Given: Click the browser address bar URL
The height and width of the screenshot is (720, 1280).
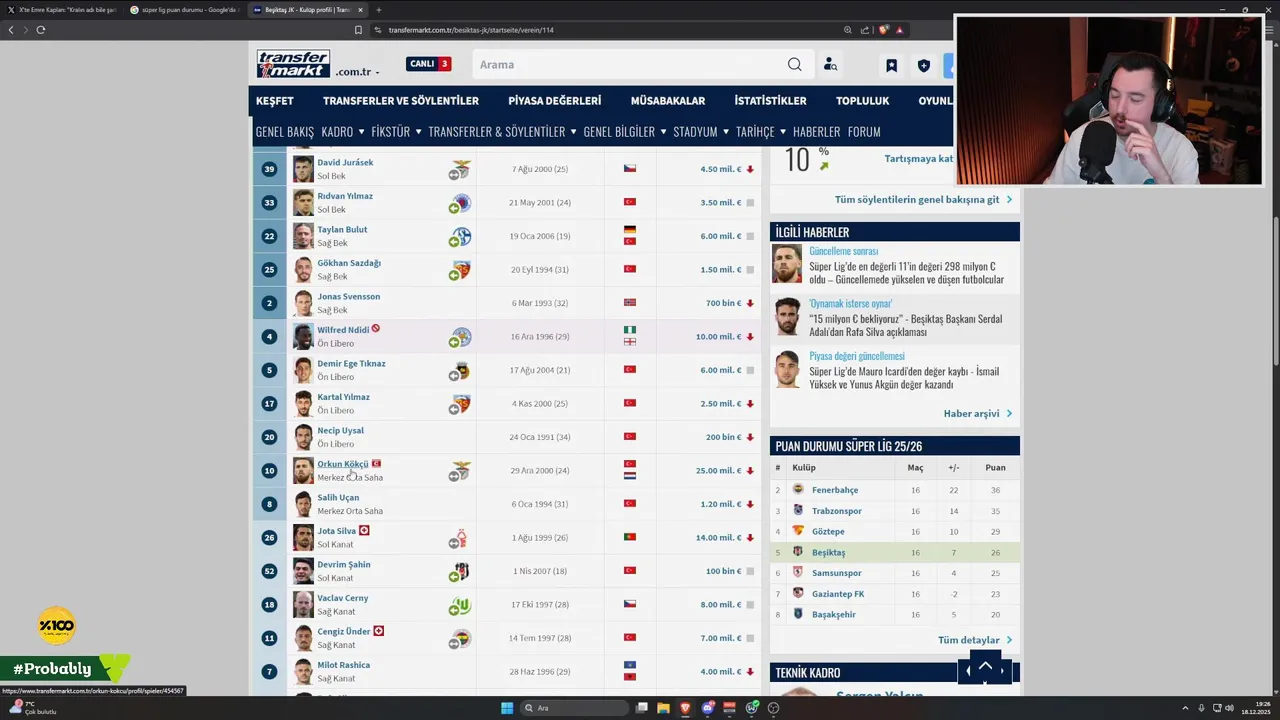Looking at the screenshot, I should 471,30.
